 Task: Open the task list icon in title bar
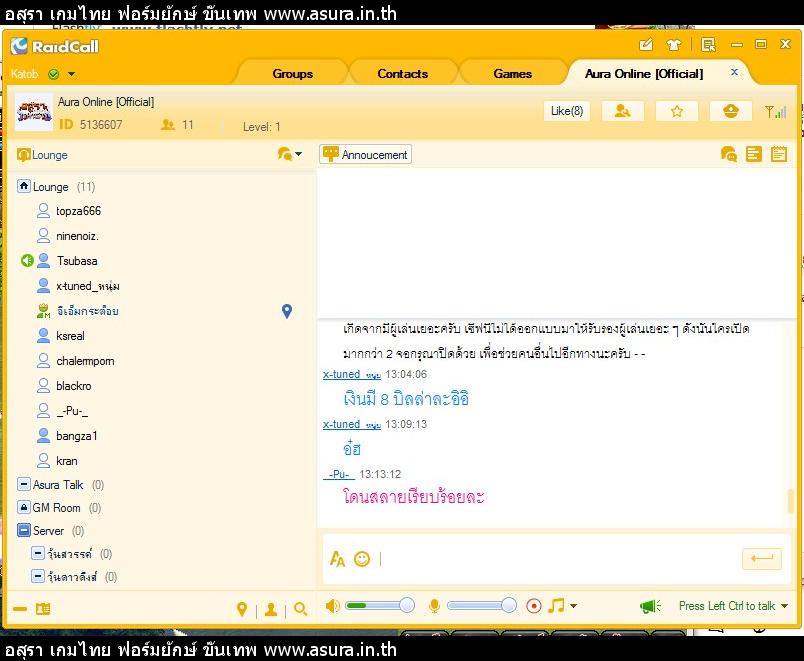(709, 45)
